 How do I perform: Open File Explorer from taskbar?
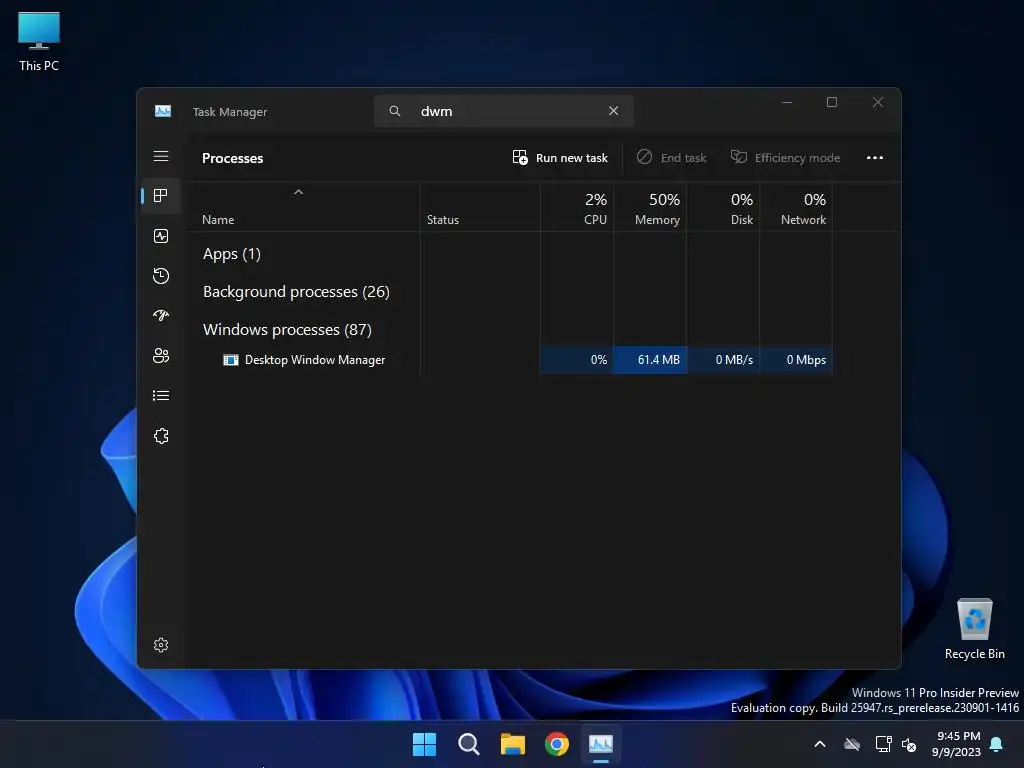pyautogui.click(x=513, y=744)
